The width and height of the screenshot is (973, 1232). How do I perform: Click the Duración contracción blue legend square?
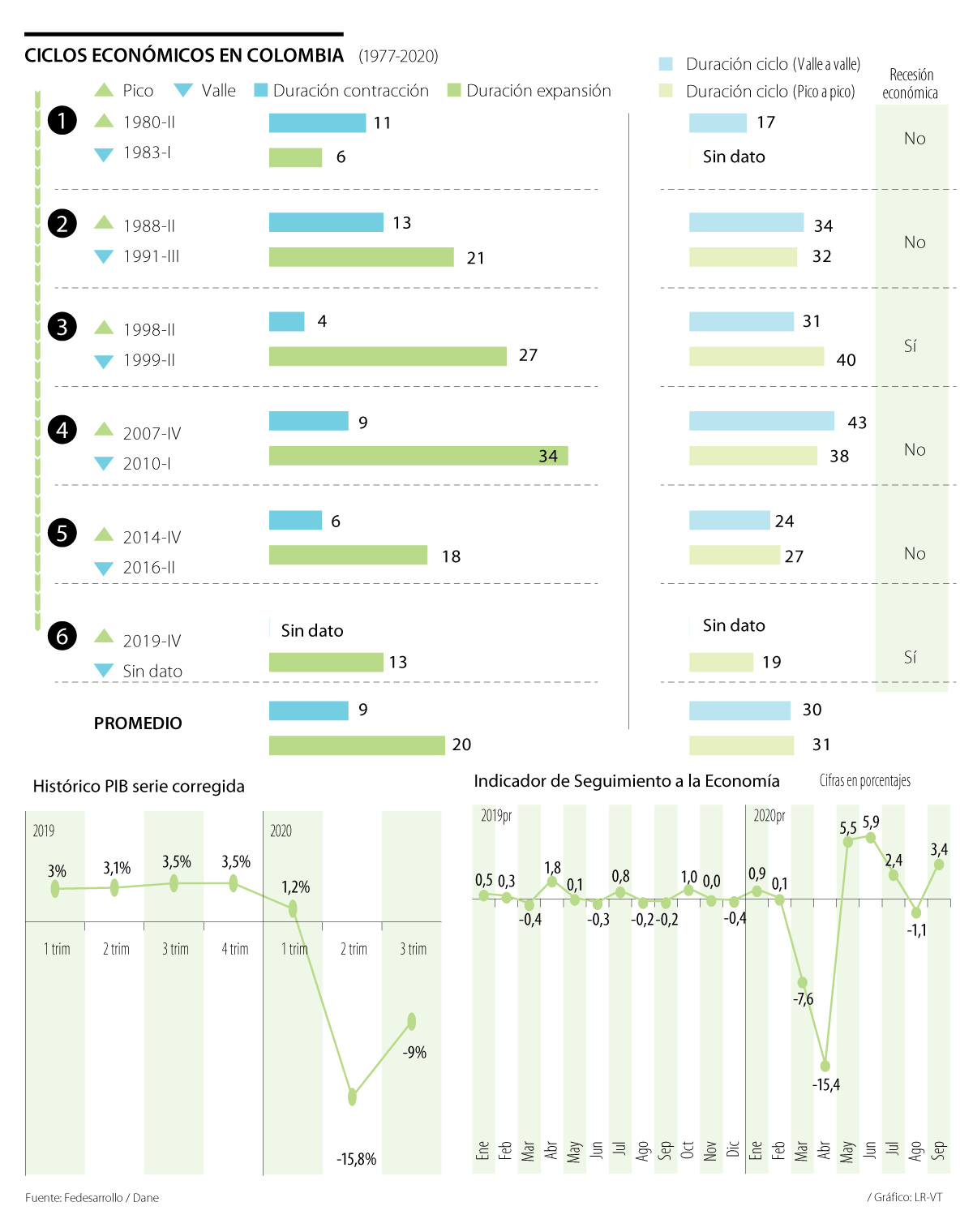[x=260, y=90]
